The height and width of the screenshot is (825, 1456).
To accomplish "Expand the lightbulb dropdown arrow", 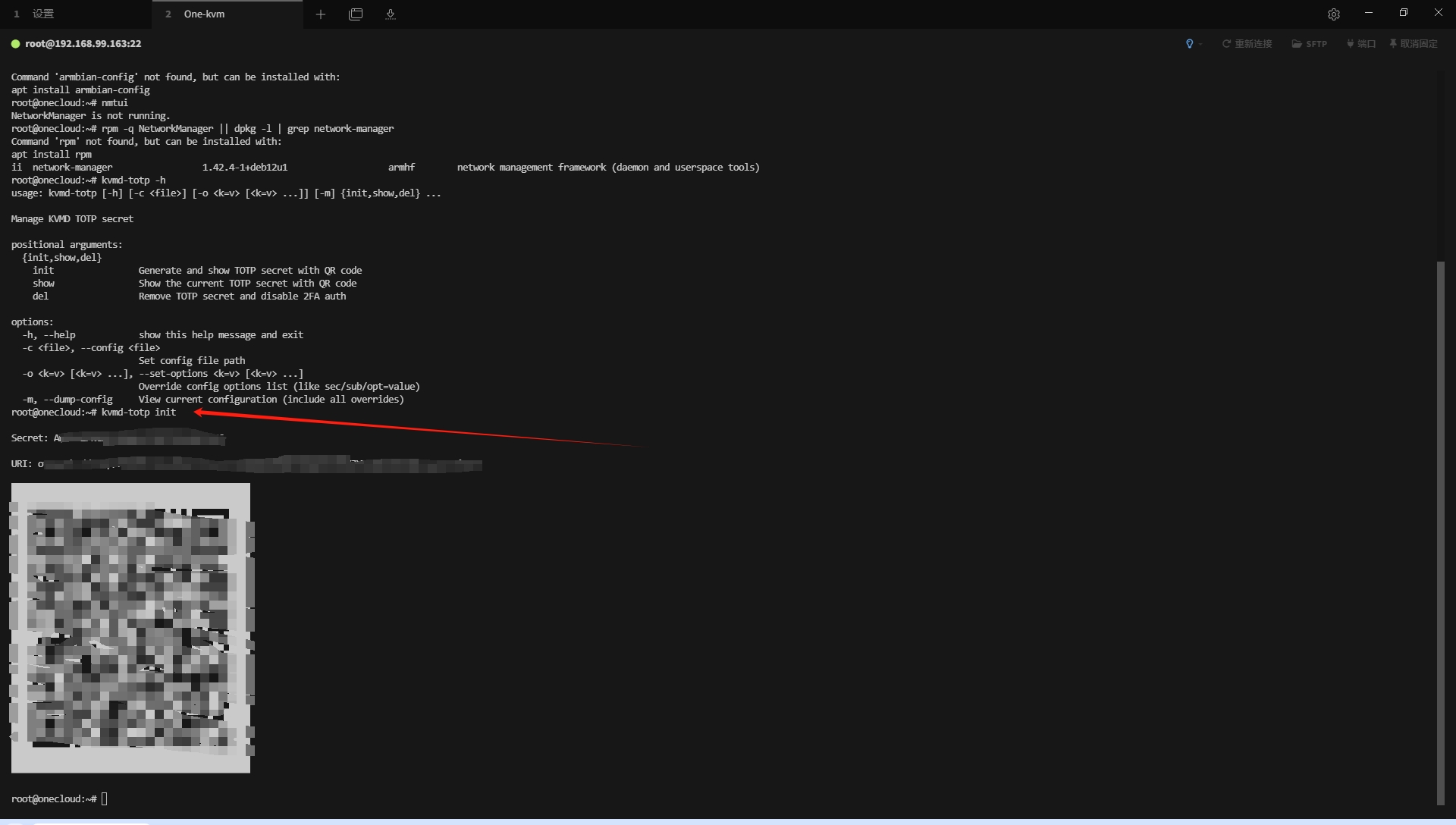I will [1200, 44].
